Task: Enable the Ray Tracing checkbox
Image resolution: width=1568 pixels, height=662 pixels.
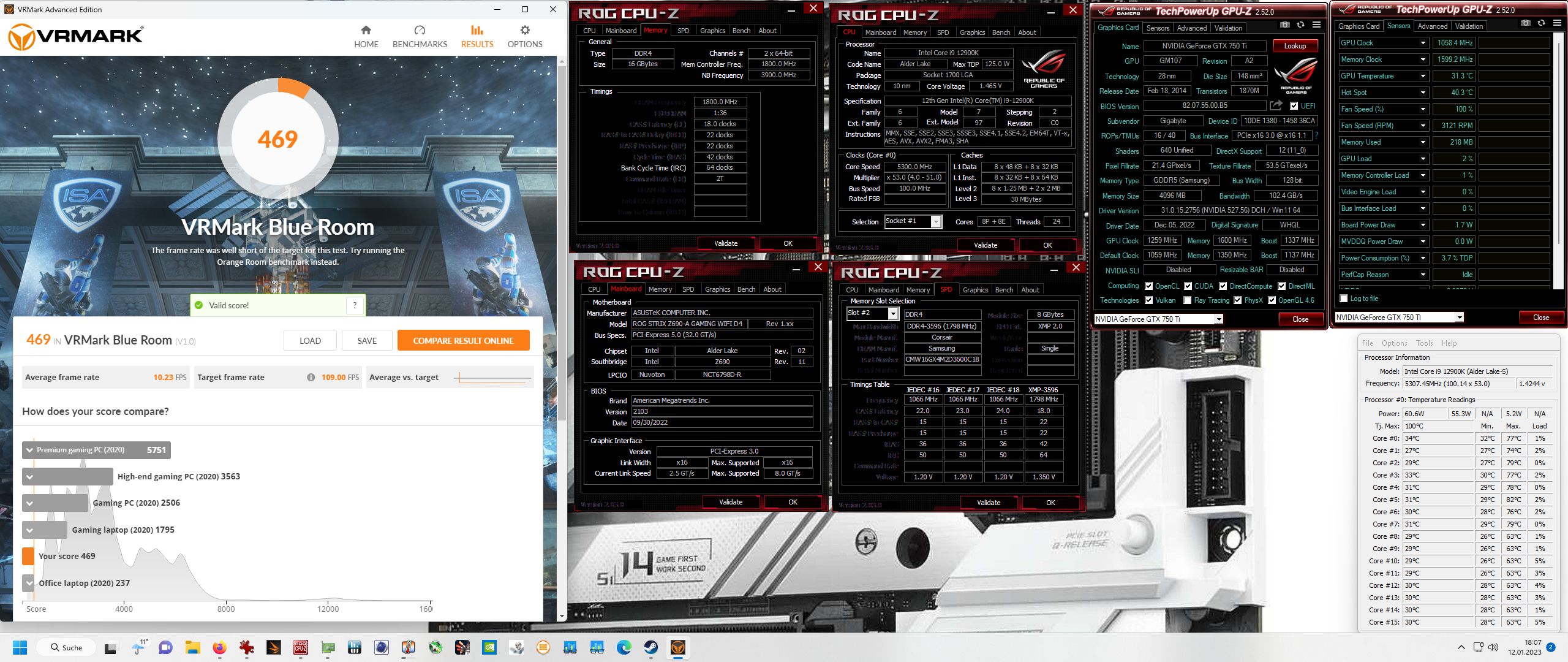Action: pos(1188,300)
